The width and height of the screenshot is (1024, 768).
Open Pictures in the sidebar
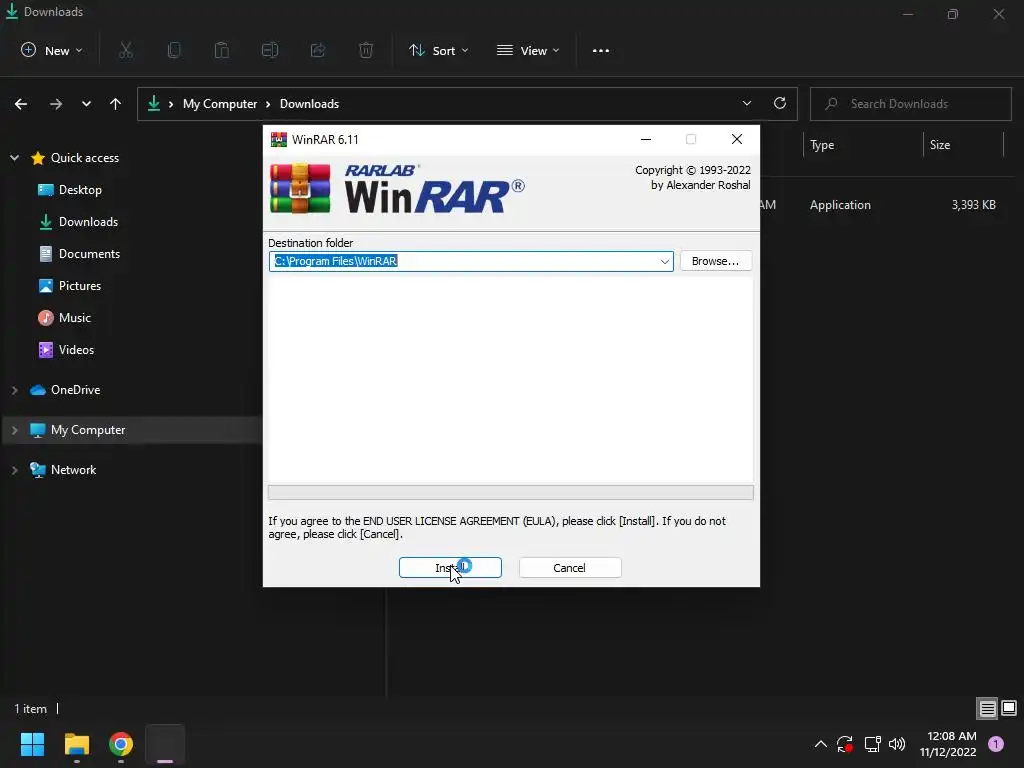tap(80, 285)
